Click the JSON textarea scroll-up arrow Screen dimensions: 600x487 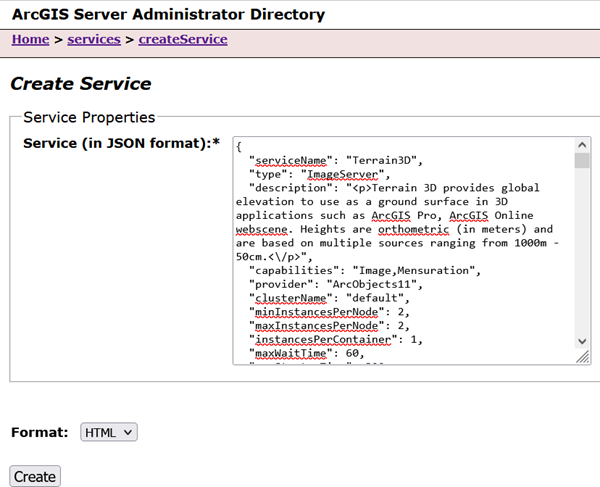point(582,145)
